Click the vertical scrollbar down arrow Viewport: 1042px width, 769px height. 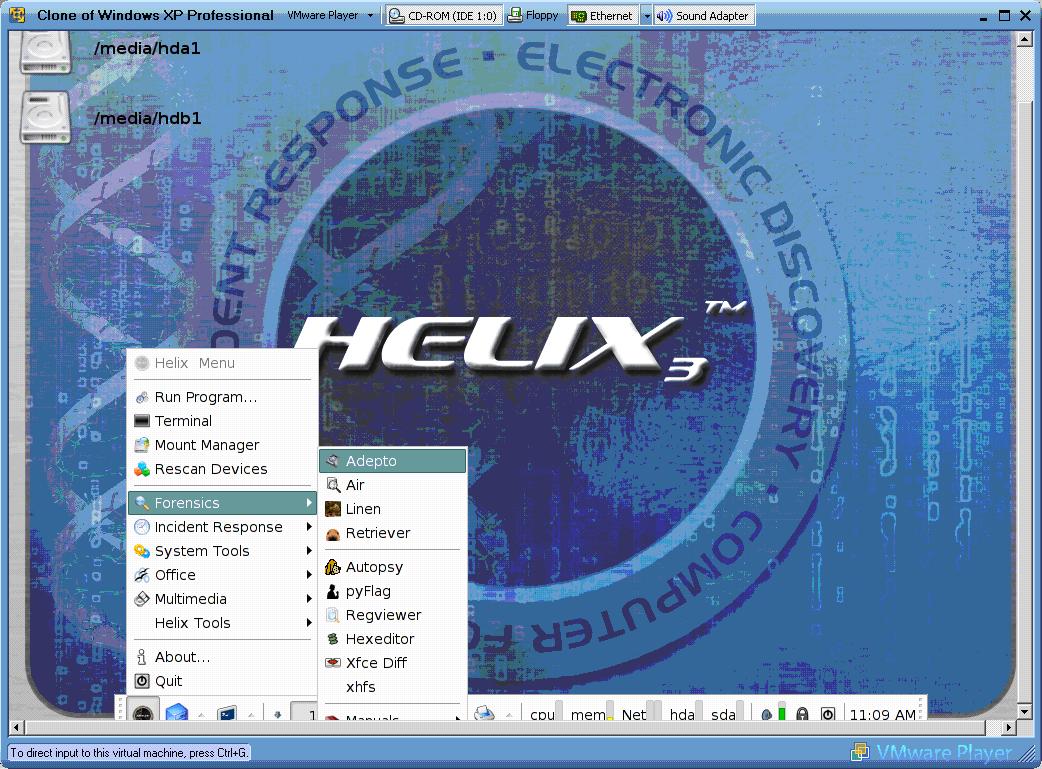tap(1024, 712)
